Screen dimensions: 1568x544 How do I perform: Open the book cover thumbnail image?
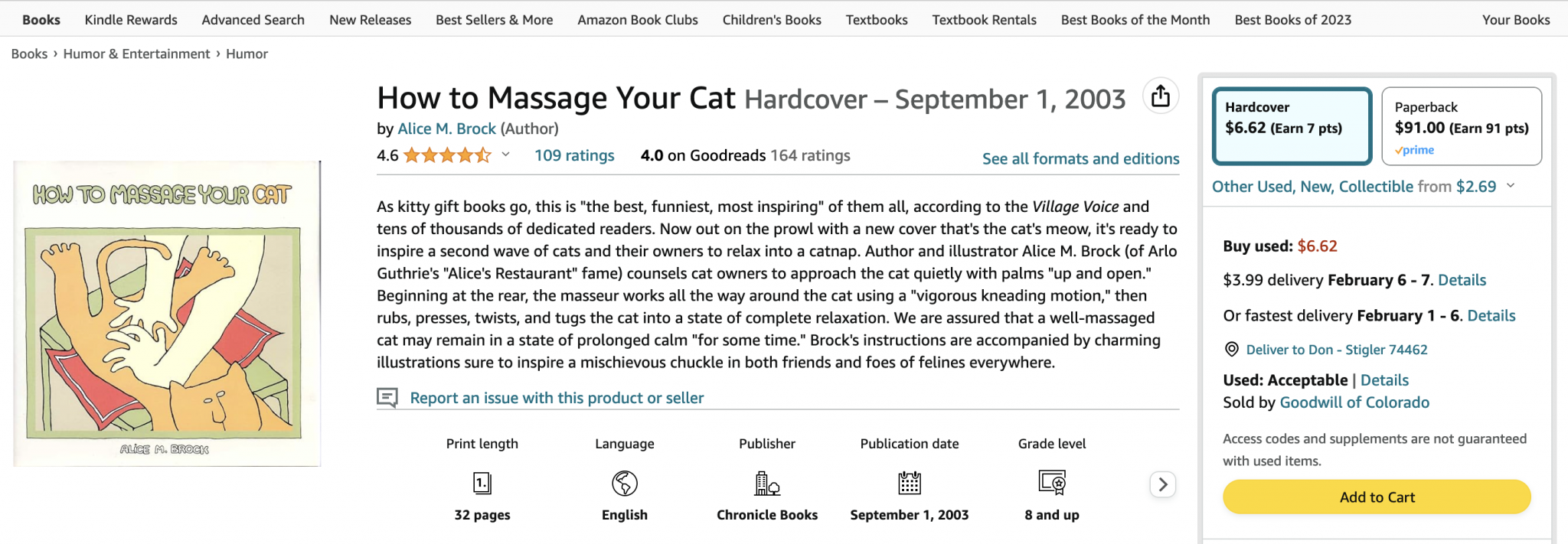167,314
